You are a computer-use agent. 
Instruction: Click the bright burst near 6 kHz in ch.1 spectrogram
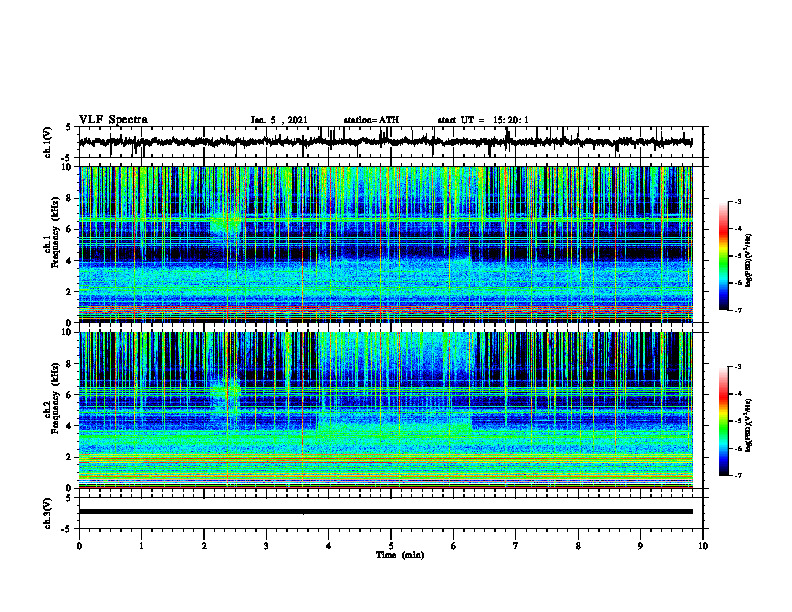(x=225, y=224)
